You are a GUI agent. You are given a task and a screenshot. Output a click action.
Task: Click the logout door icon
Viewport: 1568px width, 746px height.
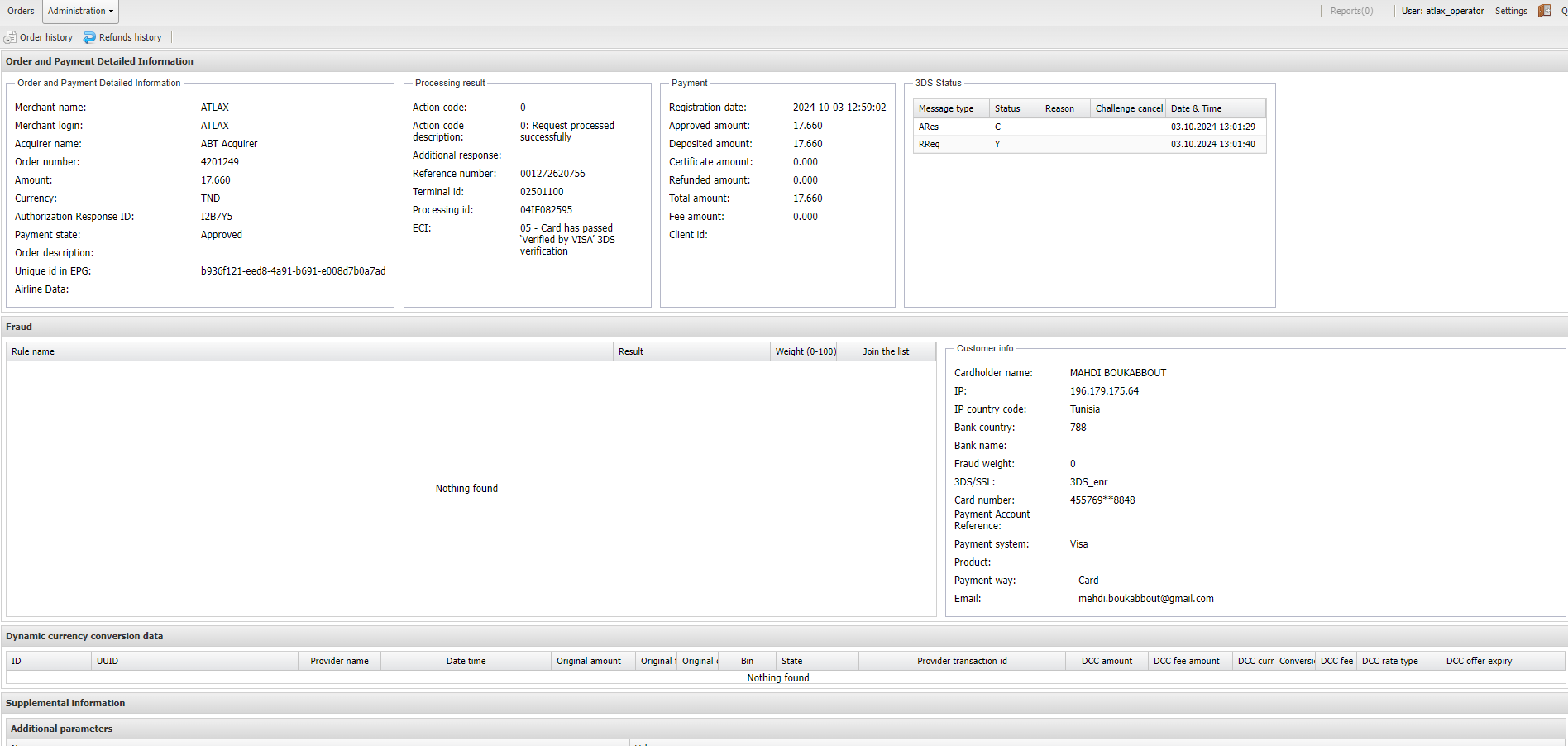tap(1543, 11)
